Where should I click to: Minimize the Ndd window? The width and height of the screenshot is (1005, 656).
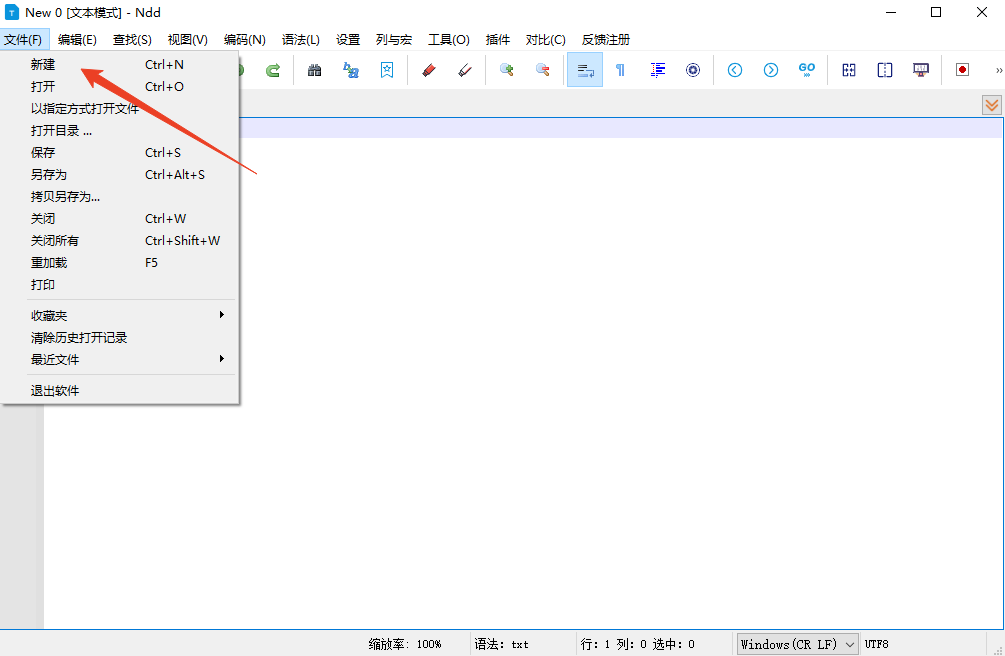[x=890, y=12]
